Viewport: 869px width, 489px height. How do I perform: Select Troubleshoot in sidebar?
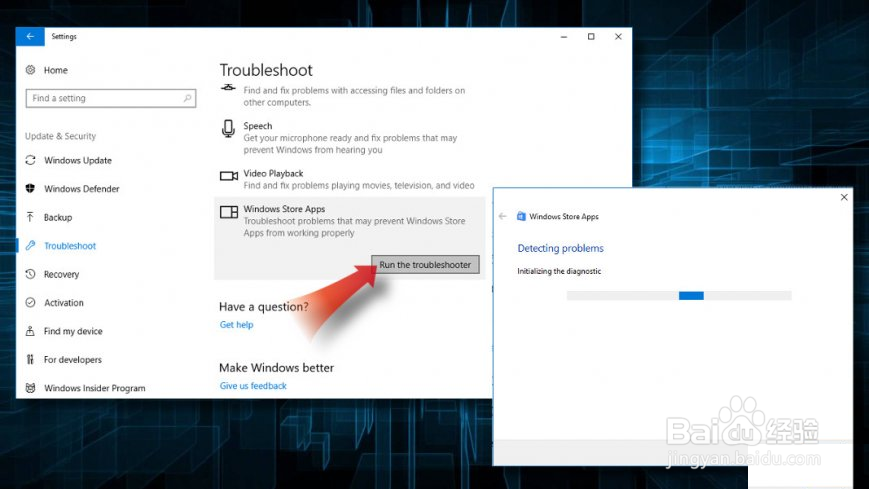pyautogui.click(x=70, y=246)
